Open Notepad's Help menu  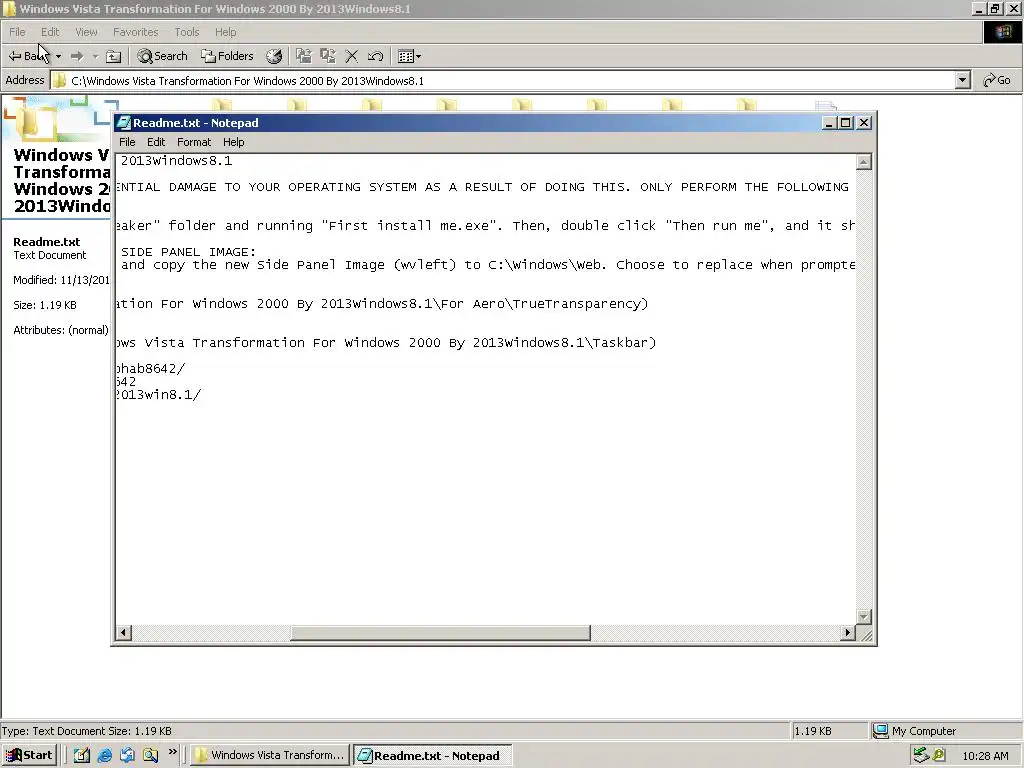(233, 142)
